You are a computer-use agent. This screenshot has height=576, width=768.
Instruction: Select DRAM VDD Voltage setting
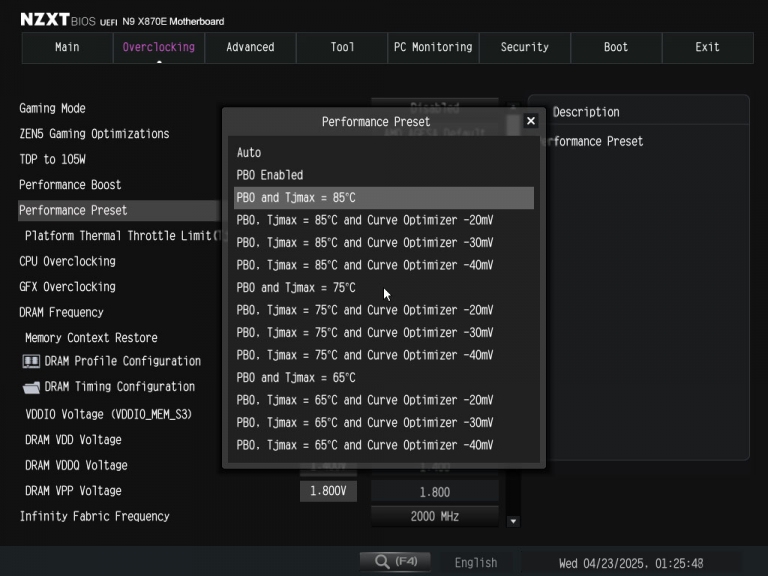click(73, 440)
